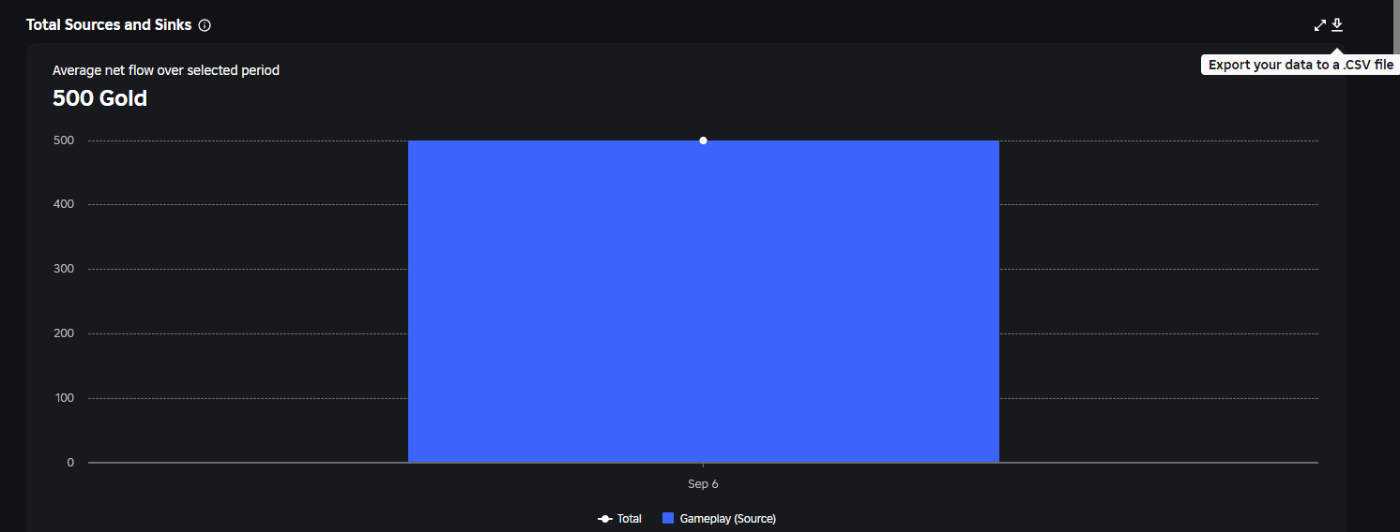Image resolution: width=1400 pixels, height=532 pixels.
Task: Click the 200 y-axis label
Action: (x=64, y=333)
